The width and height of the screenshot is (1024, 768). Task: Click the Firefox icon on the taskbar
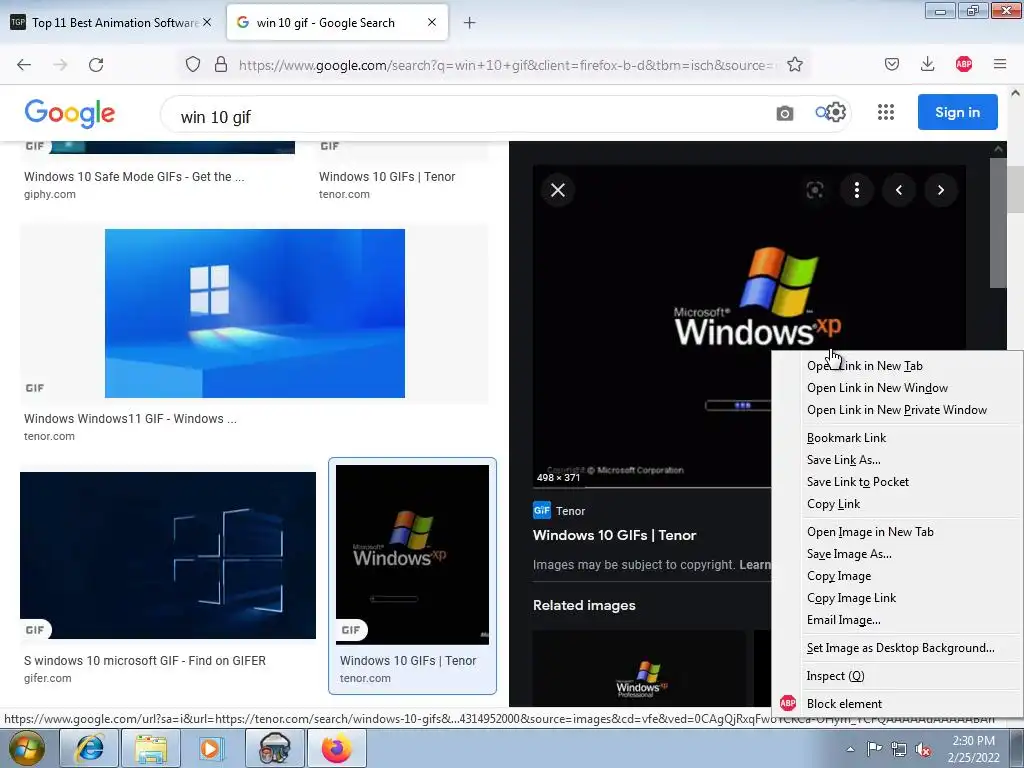336,748
